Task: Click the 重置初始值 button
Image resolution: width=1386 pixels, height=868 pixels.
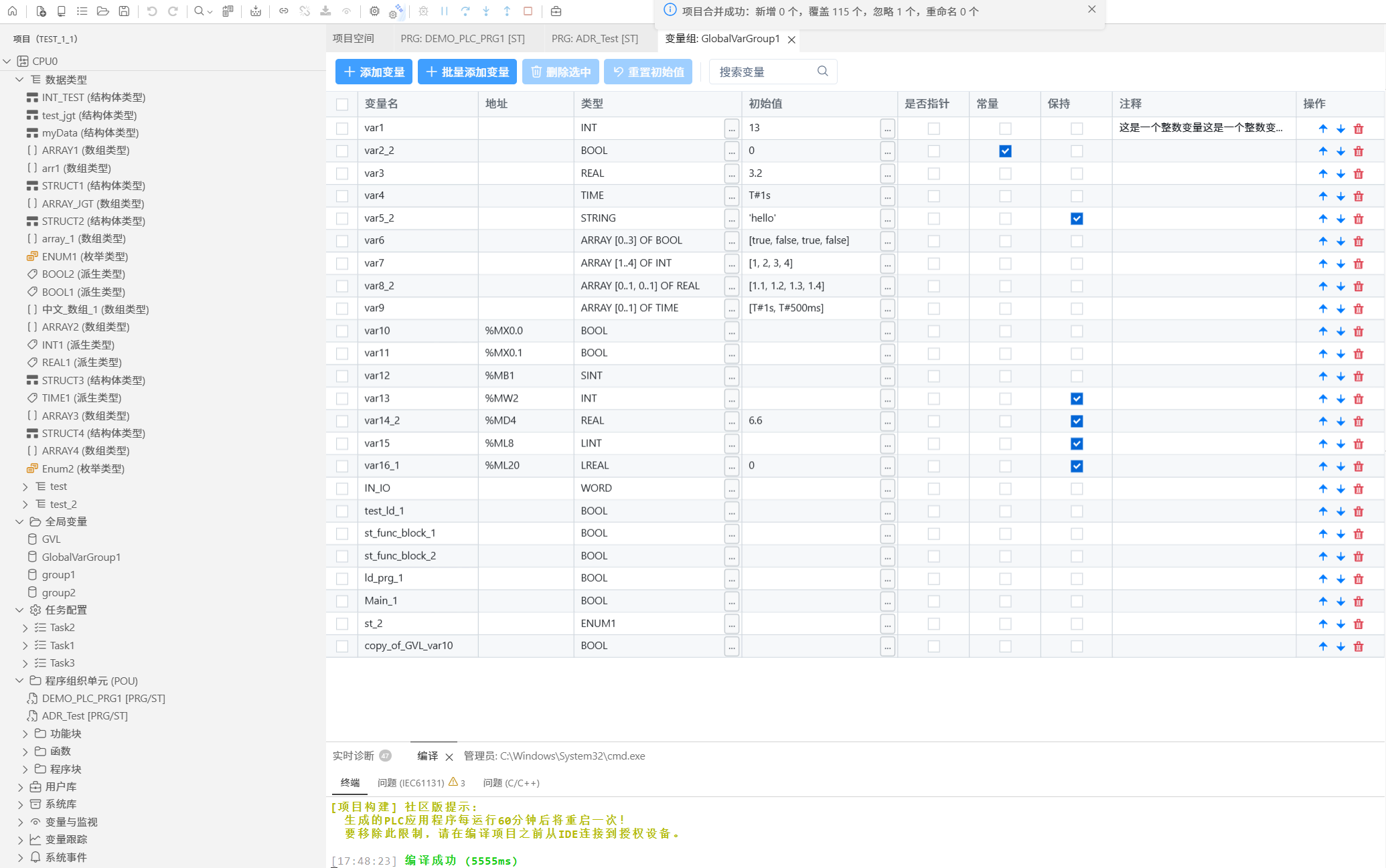Action: (648, 72)
